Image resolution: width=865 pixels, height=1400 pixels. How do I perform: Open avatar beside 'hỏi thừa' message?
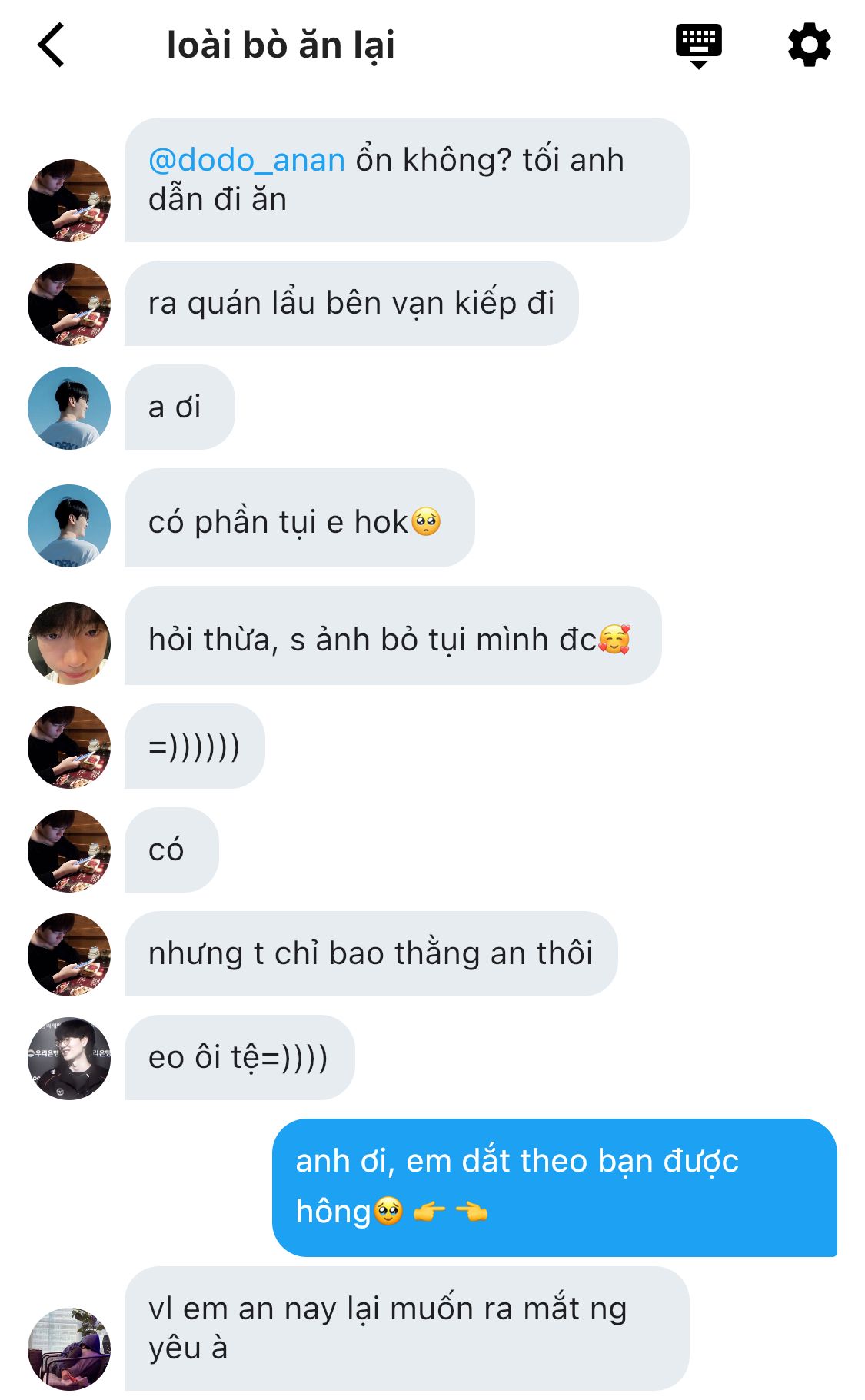tap(69, 643)
